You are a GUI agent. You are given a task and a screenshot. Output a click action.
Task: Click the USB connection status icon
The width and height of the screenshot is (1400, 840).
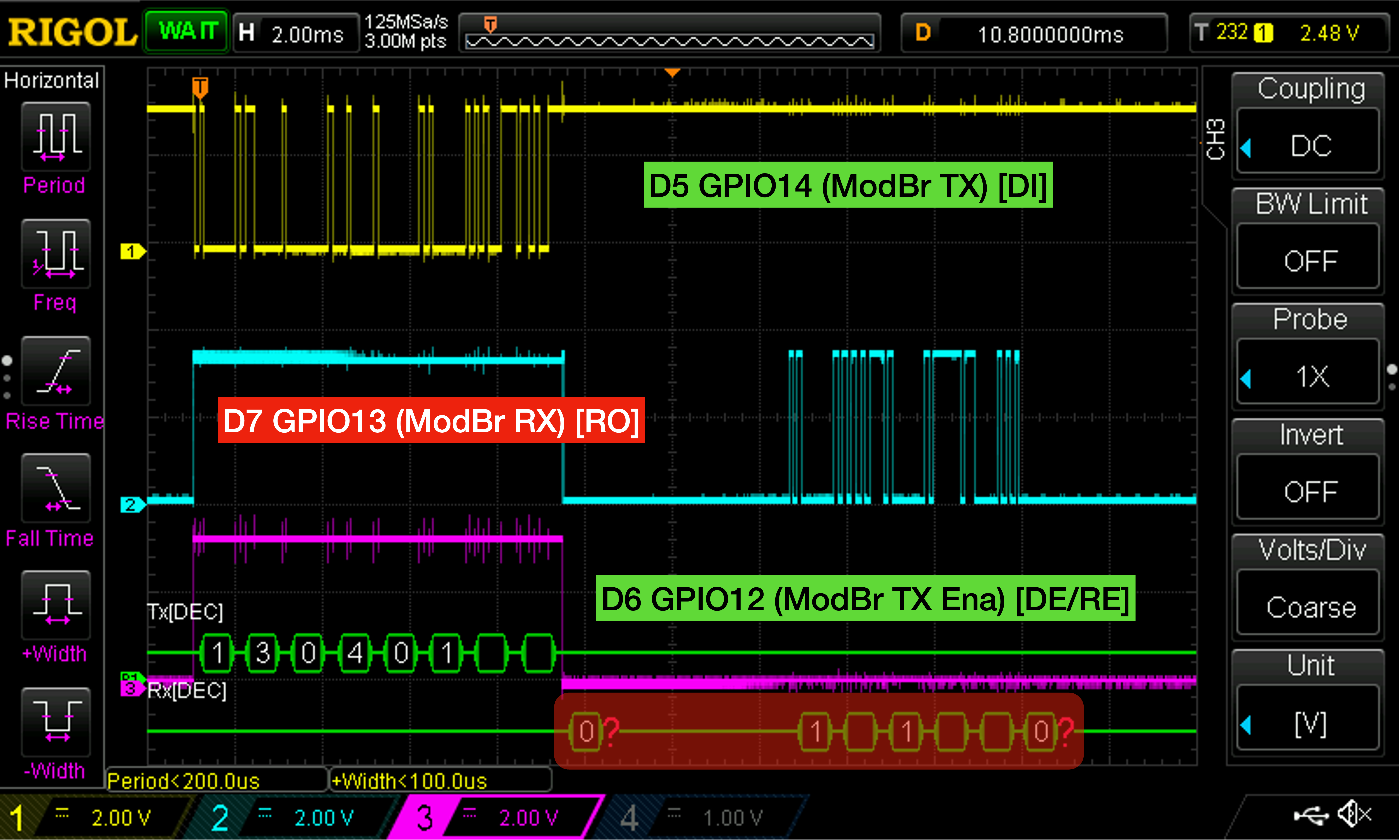click(x=1311, y=815)
